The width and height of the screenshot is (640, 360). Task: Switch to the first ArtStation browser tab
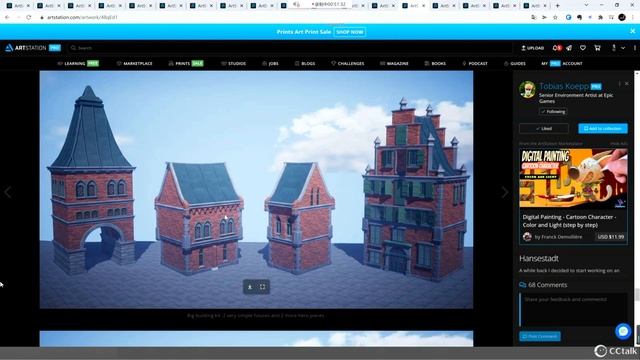[18, 6]
